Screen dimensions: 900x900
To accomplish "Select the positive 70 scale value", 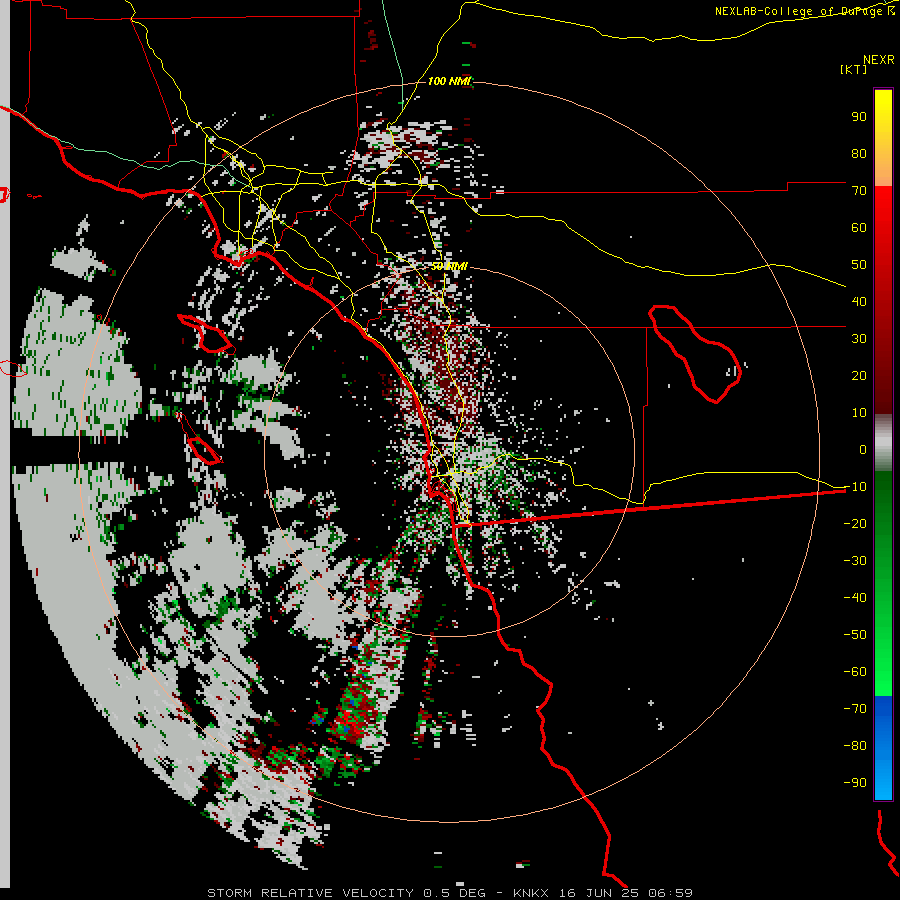I will coord(859,191).
